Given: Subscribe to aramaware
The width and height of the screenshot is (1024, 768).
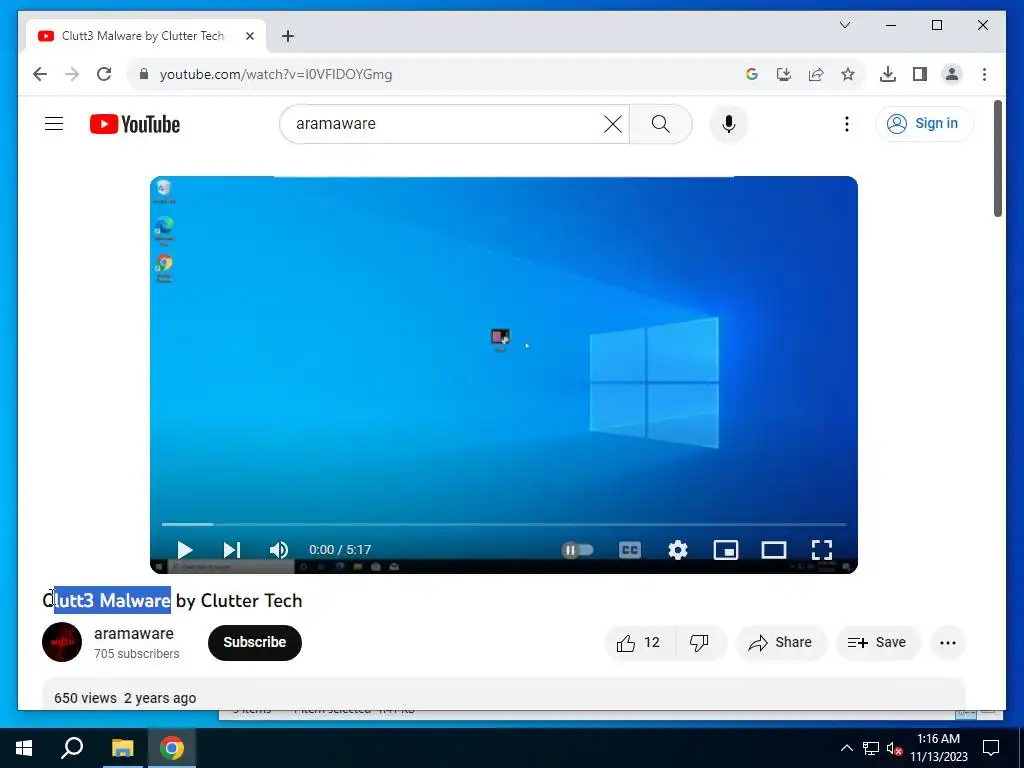Looking at the screenshot, I should (255, 643).
